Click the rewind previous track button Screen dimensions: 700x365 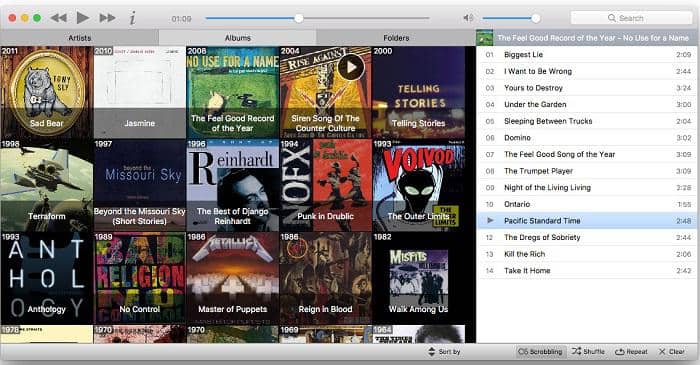58,18
